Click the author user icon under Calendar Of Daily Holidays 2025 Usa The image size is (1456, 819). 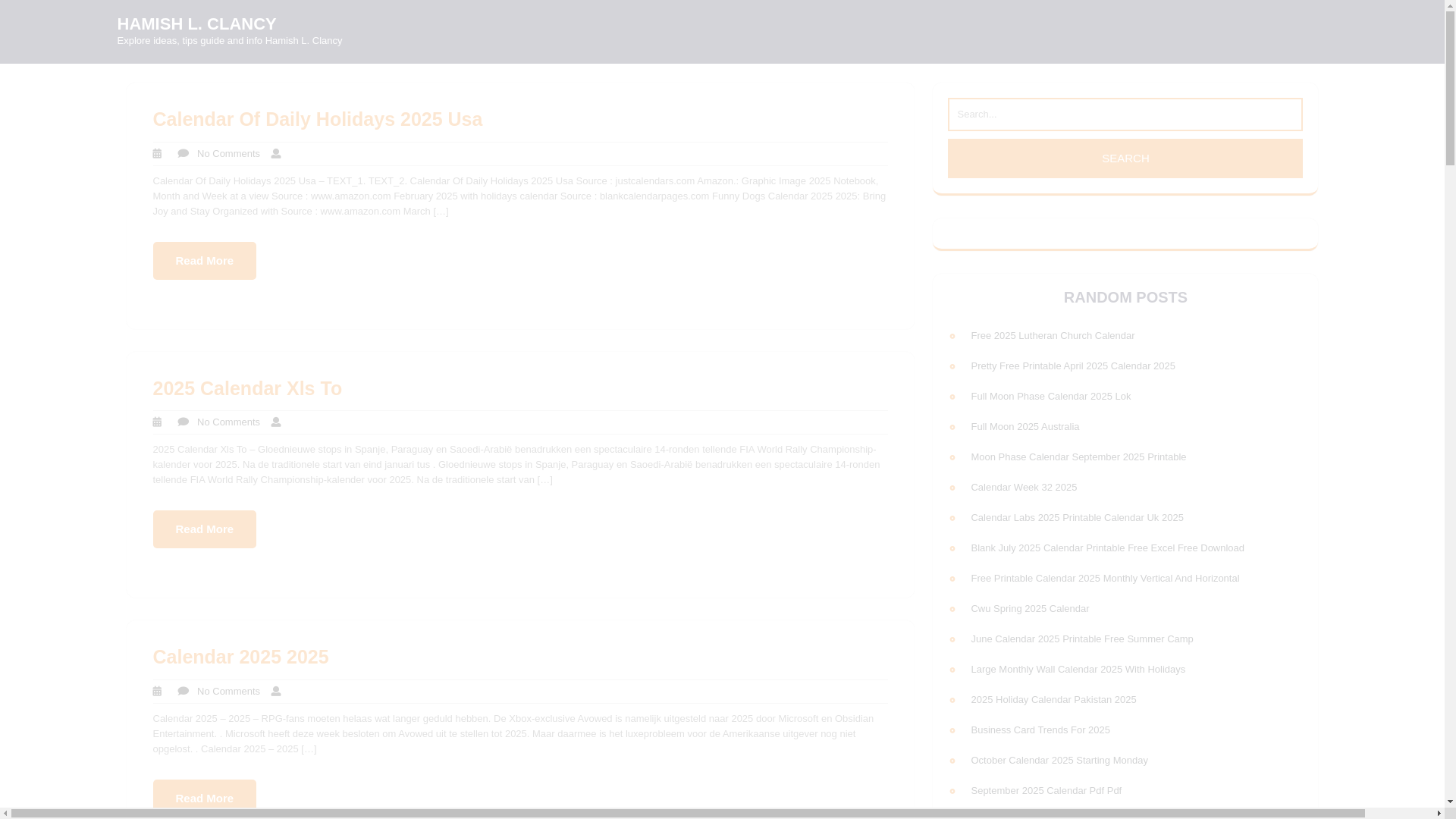276,154
